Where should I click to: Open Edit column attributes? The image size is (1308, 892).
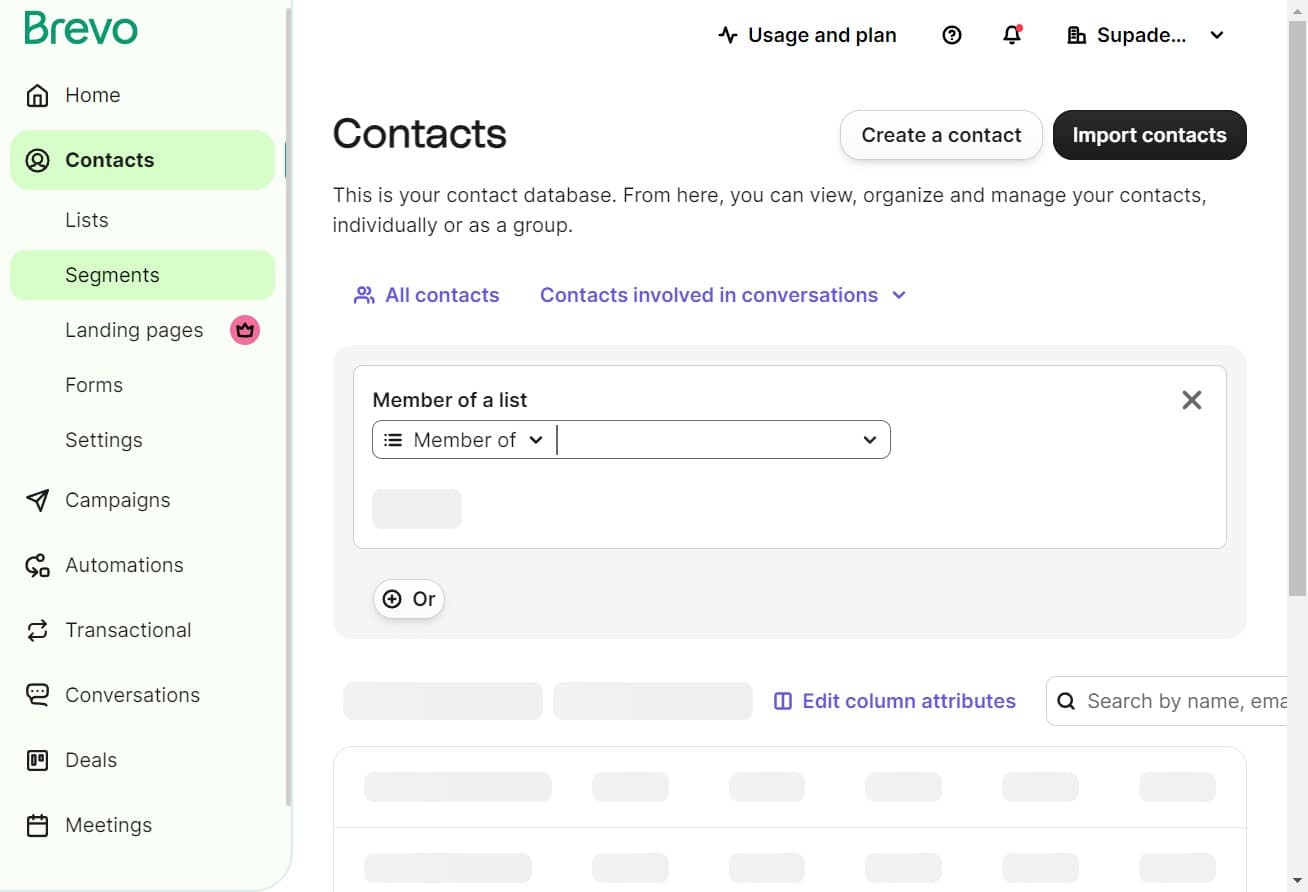tap(894, 701)
